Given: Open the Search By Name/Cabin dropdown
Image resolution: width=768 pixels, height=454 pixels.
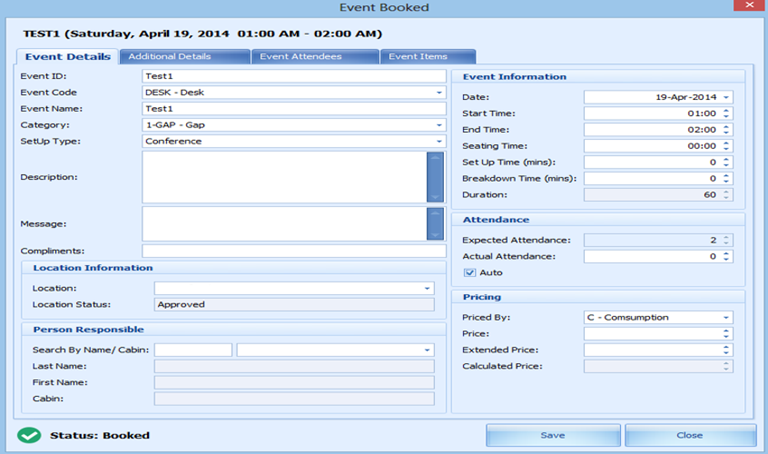Looking at the screenshot, I should [427, 350].
